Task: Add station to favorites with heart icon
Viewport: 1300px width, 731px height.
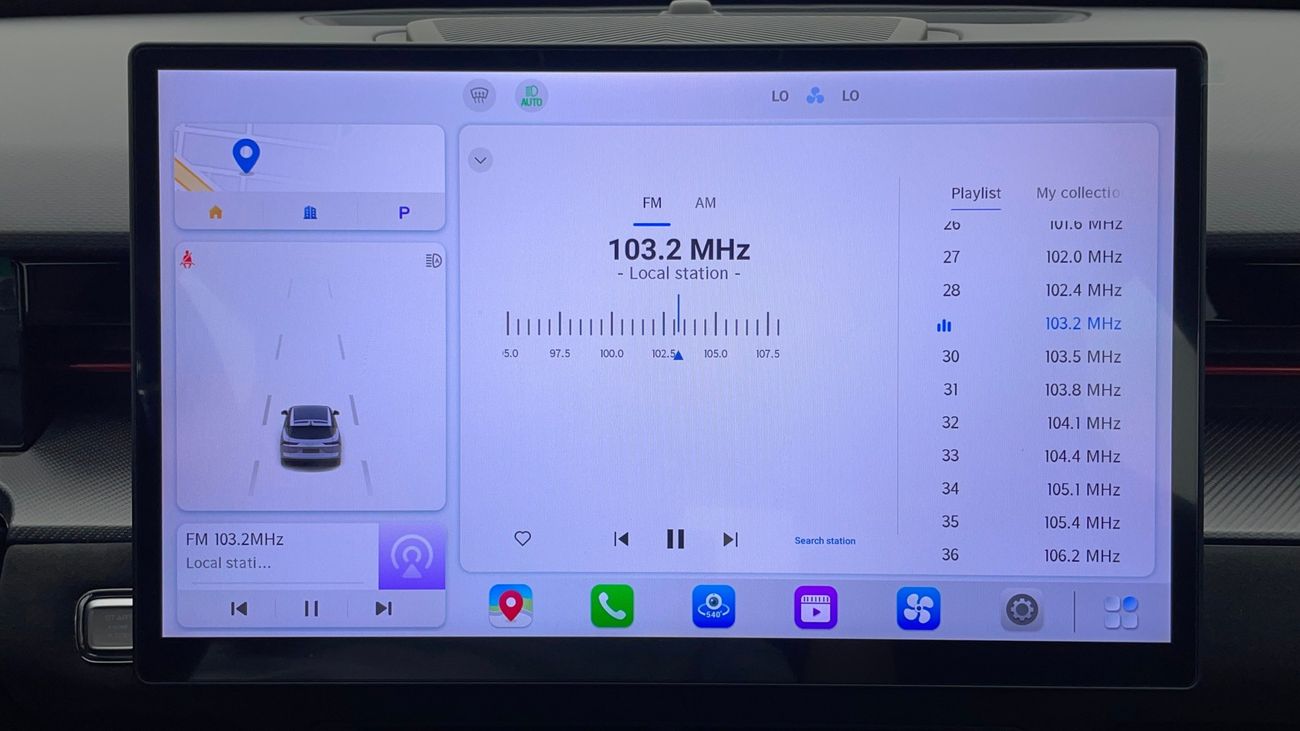Action: click(522, 539)
